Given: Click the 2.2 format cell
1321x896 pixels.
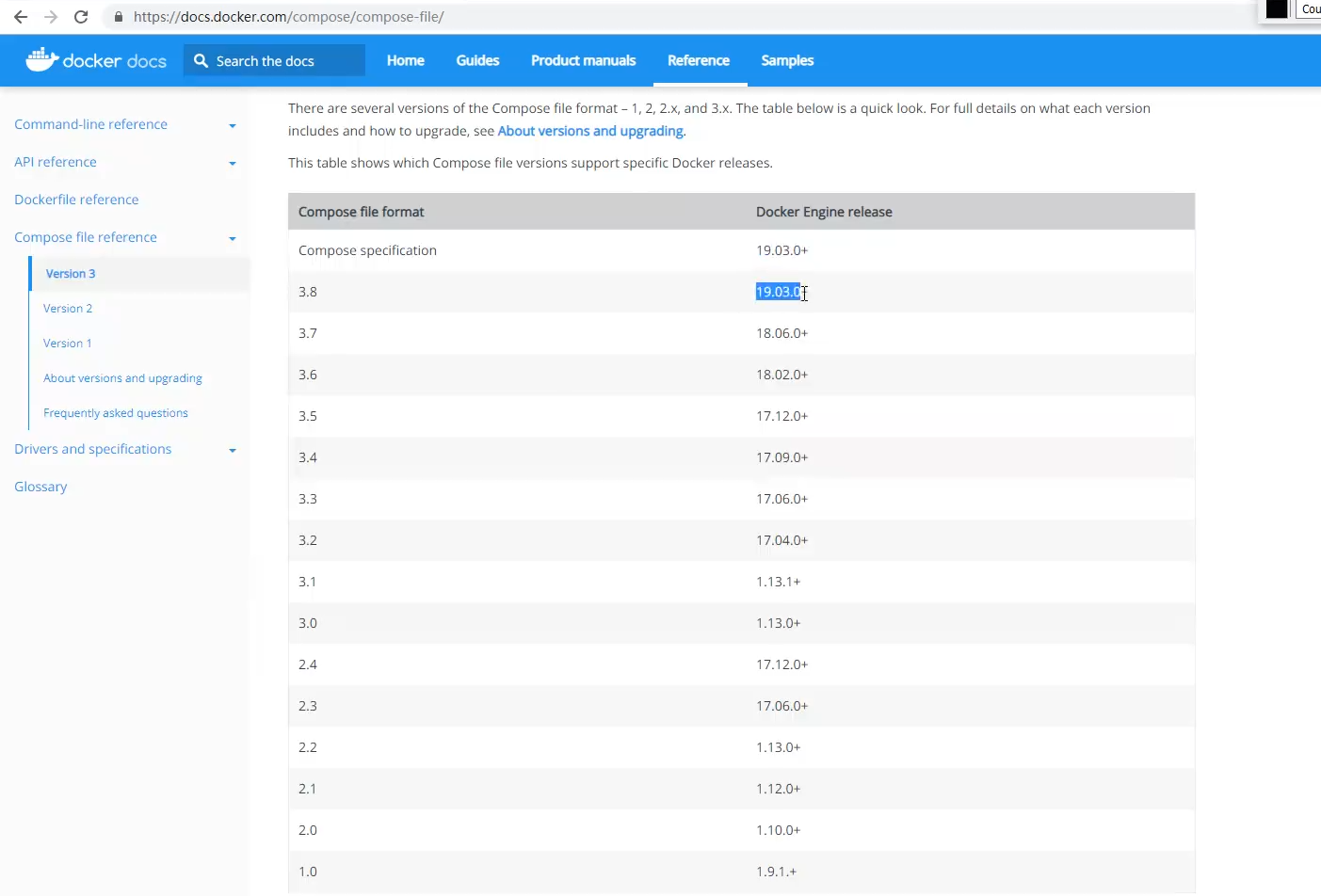Looking at the screenshot, I should tap(308, 747).
